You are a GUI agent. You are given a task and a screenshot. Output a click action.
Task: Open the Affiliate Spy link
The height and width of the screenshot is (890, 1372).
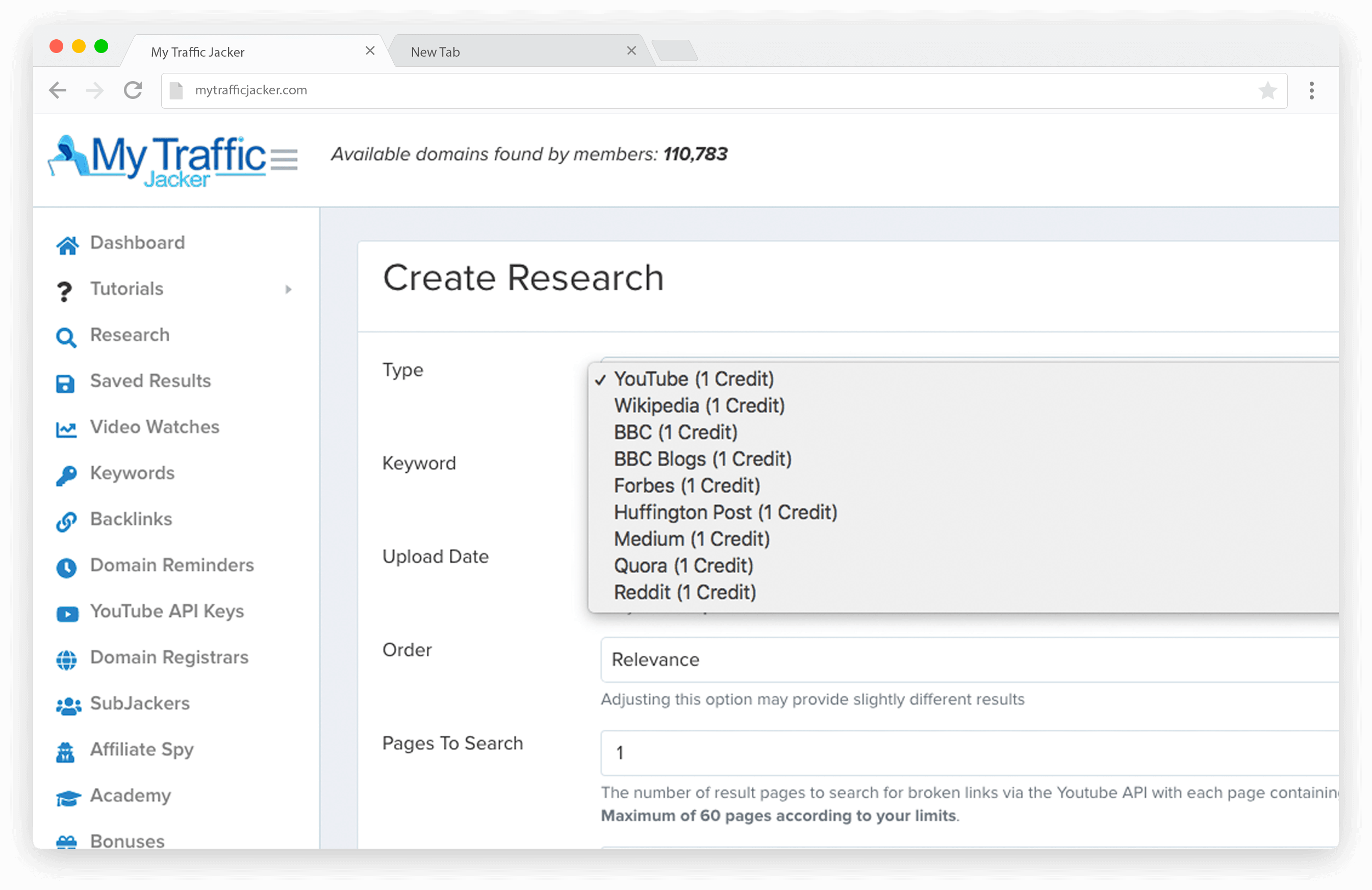pyautogui.click(x=142, y=750)
